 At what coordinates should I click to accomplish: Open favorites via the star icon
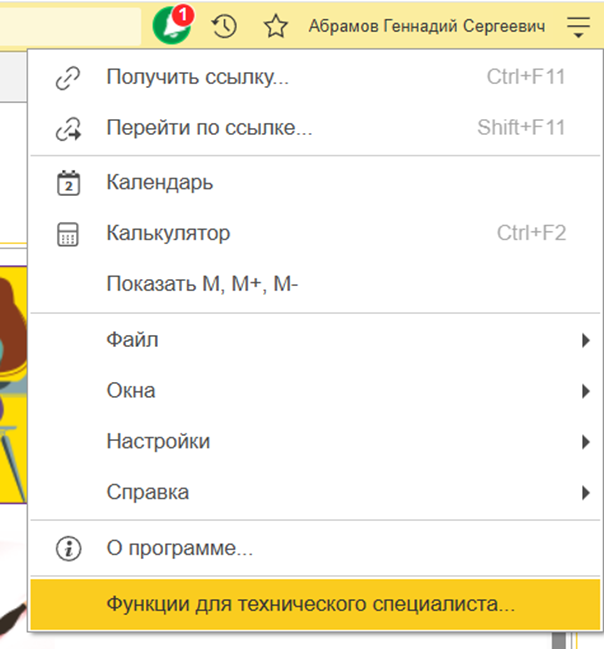276,26
